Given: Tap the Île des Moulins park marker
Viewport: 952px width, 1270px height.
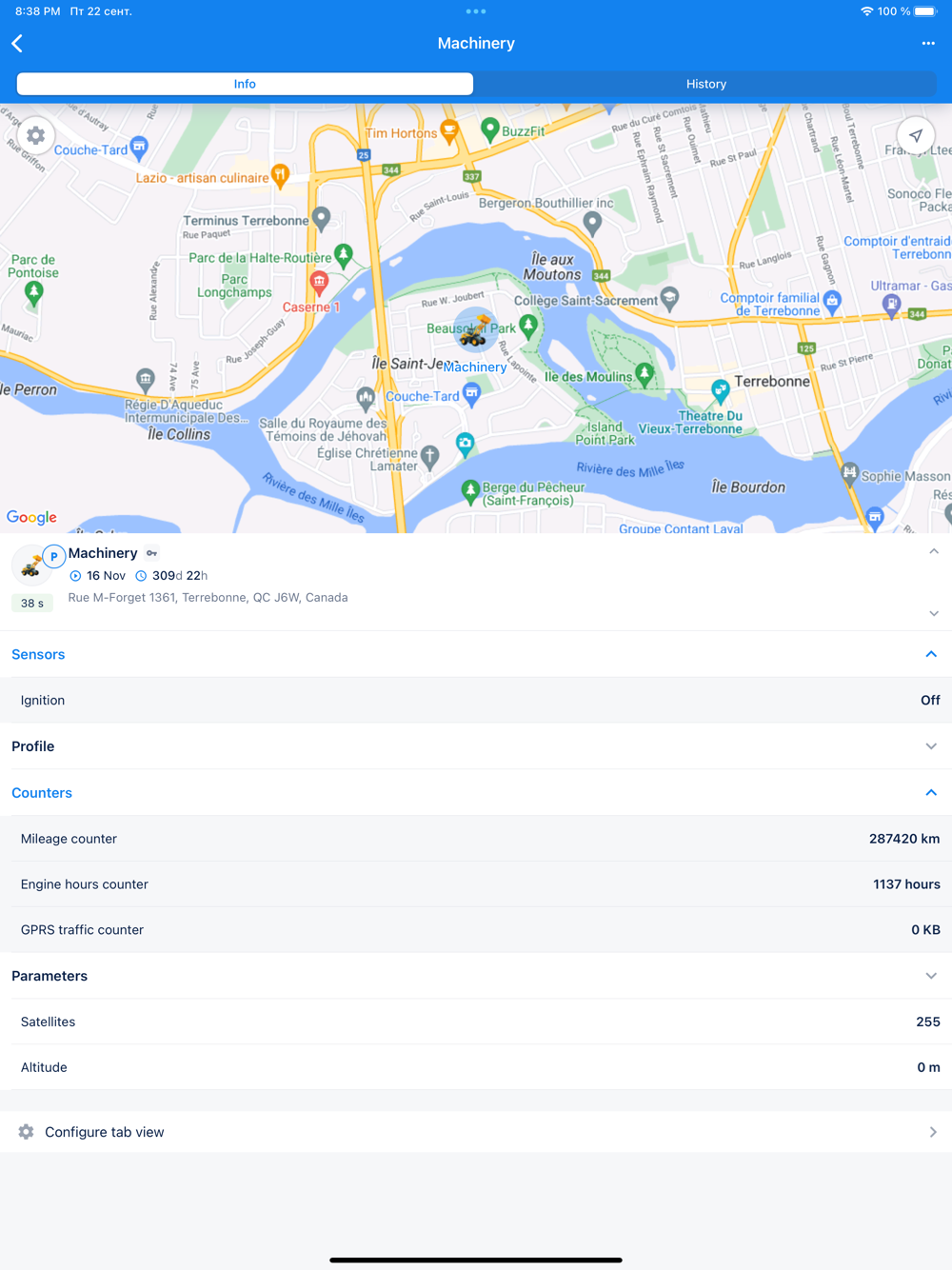Looking at the screenshot, I should coord(645,374).
